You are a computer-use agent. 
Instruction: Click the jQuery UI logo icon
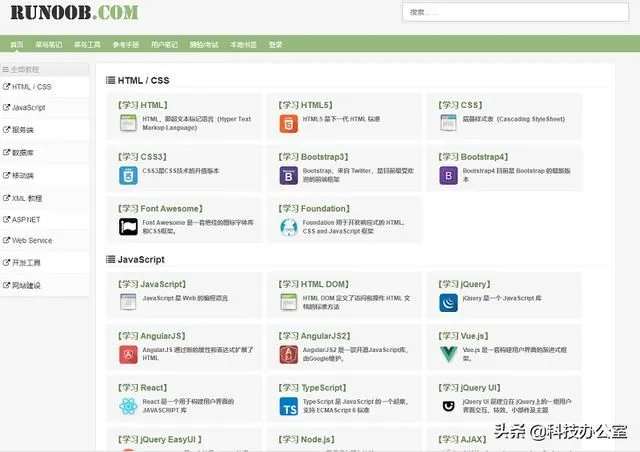(x=449, y=406)
